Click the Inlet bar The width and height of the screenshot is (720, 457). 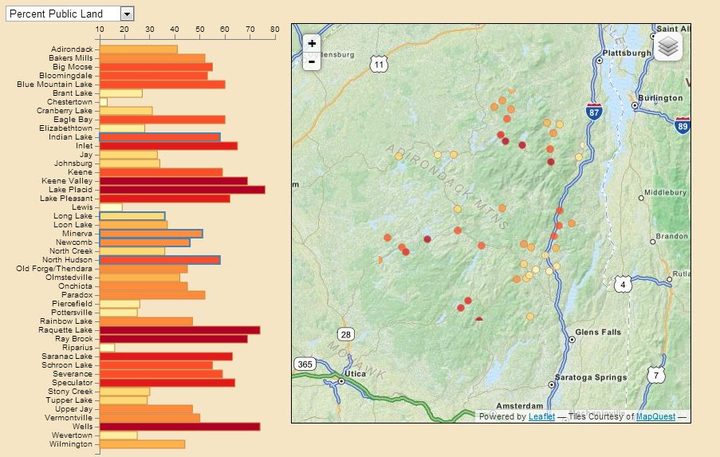169,146
